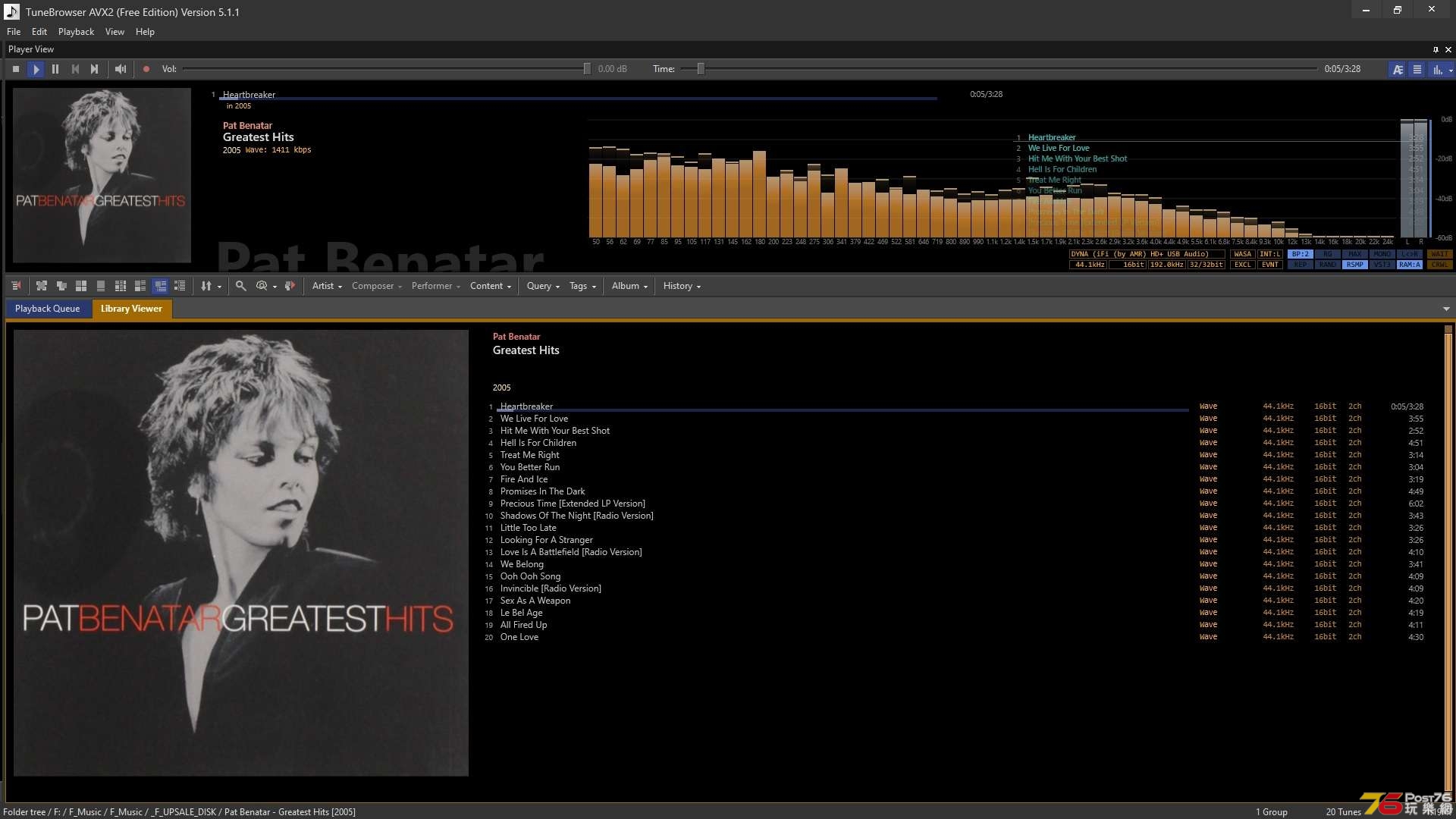Click the font/text style icon in player toolbar

pos(1398,69)
